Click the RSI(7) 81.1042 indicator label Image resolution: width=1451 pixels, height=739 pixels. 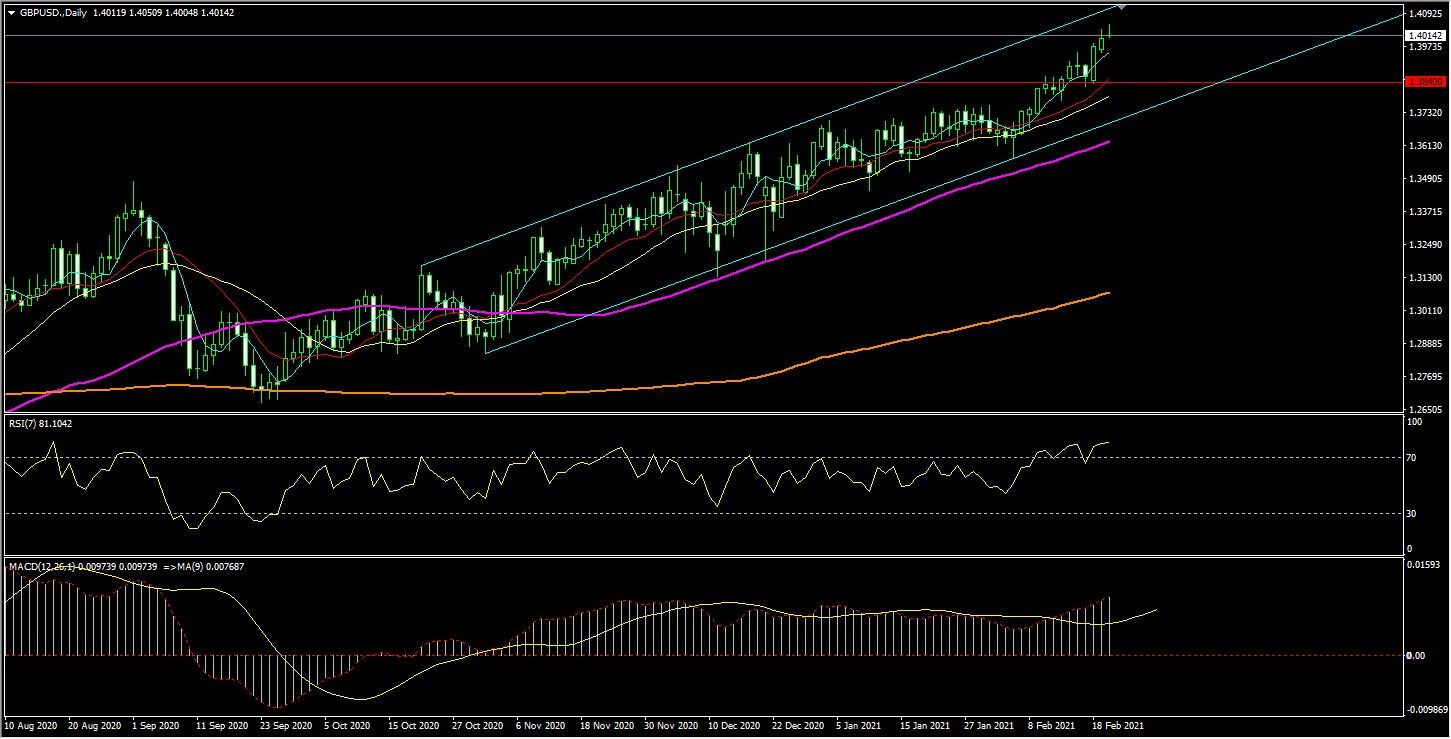point(41,424)
